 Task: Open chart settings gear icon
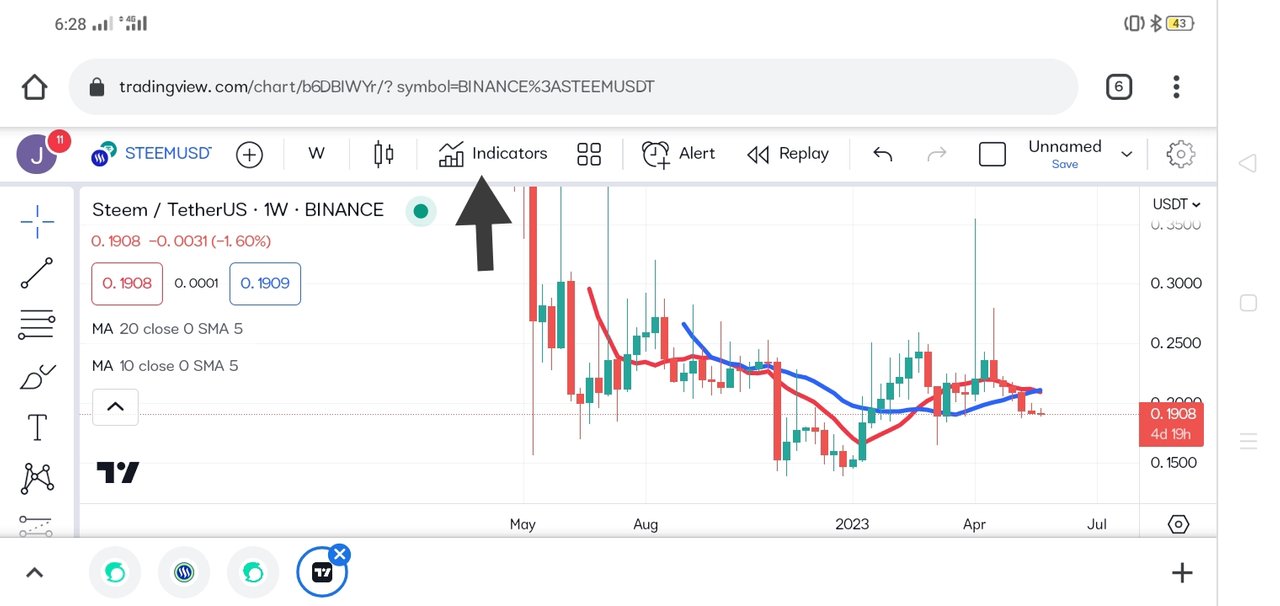(x=1181, y=154)
